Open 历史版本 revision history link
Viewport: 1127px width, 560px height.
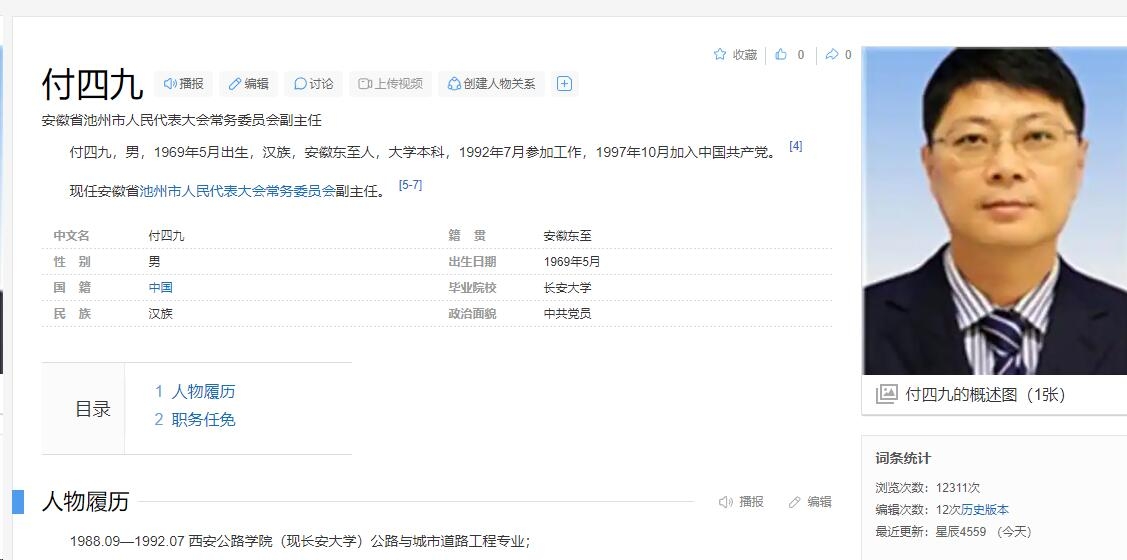point(985,510)
